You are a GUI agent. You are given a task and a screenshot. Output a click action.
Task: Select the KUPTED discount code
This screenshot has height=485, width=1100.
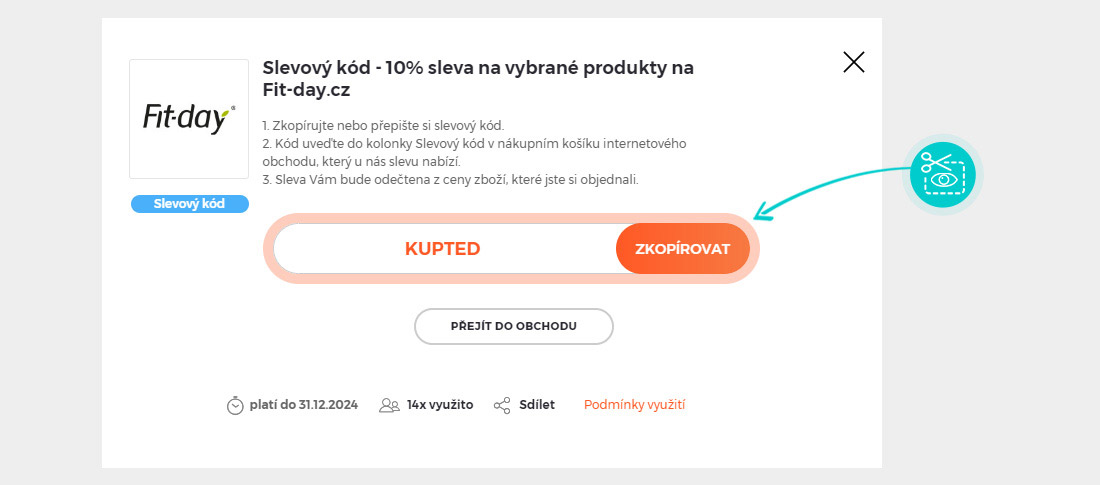442,249
